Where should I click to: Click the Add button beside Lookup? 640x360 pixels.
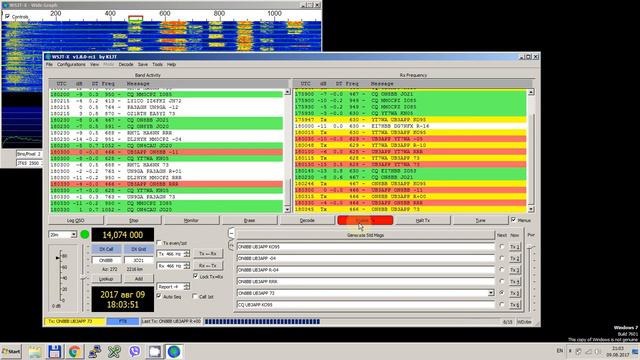[139, 279]
